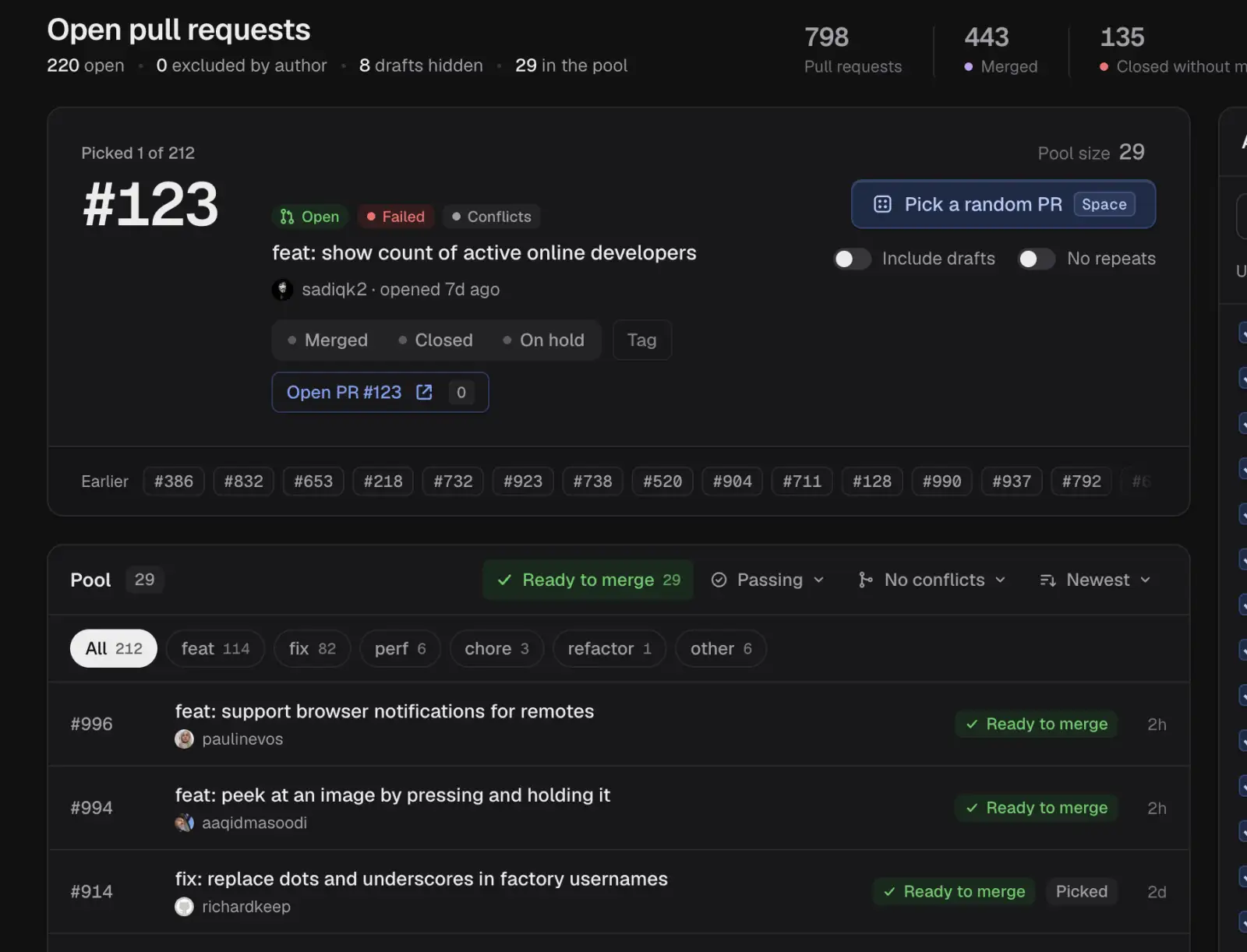Mark PR #123 as On hold
This screenshot has height=952, width=1247.
click(x=543, y=340)
